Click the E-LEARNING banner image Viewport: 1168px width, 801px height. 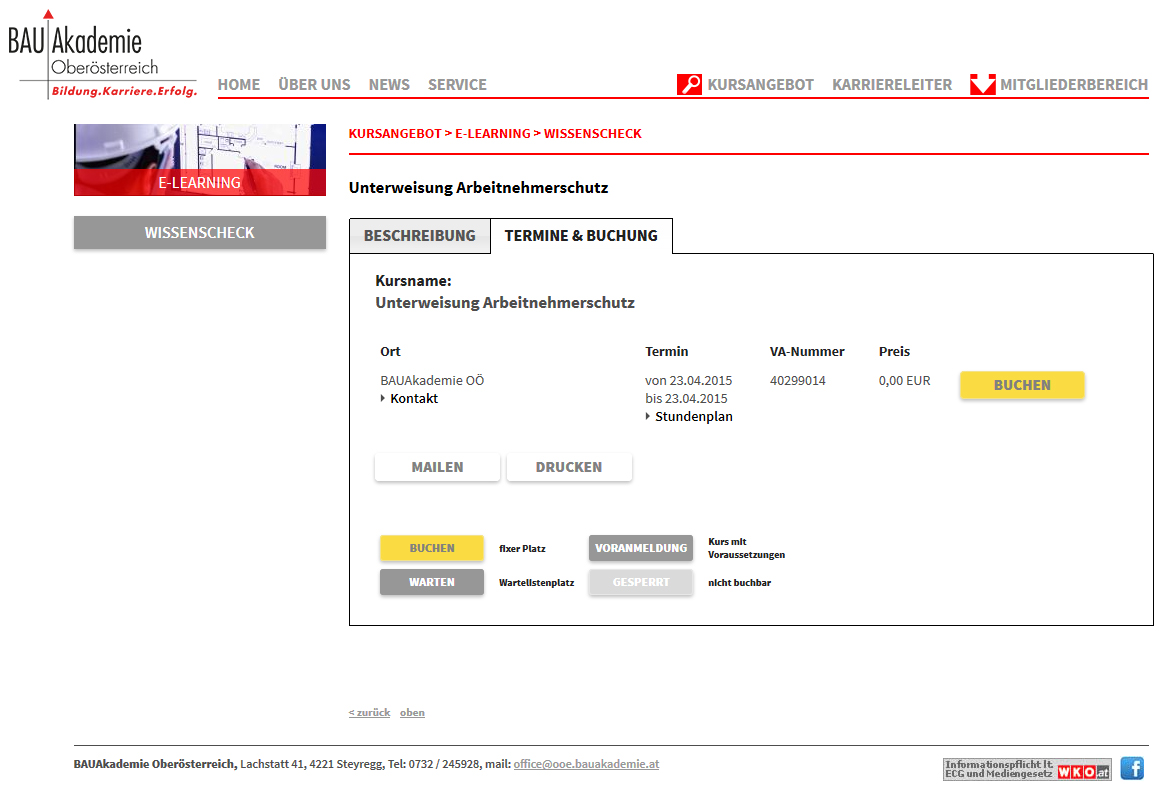200,159
